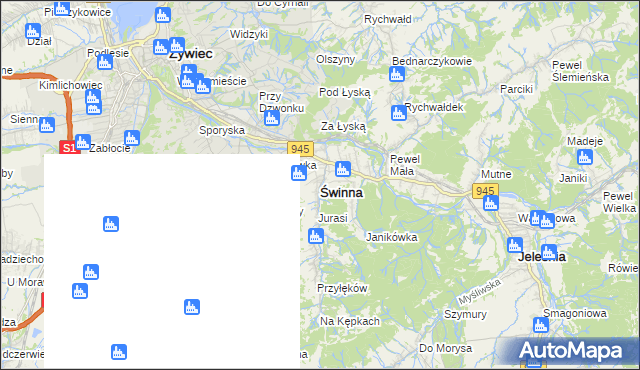Viewport: 640px width, 370px height.
Task: Click the Rychwałd place name
Action: tap(388, 19)
